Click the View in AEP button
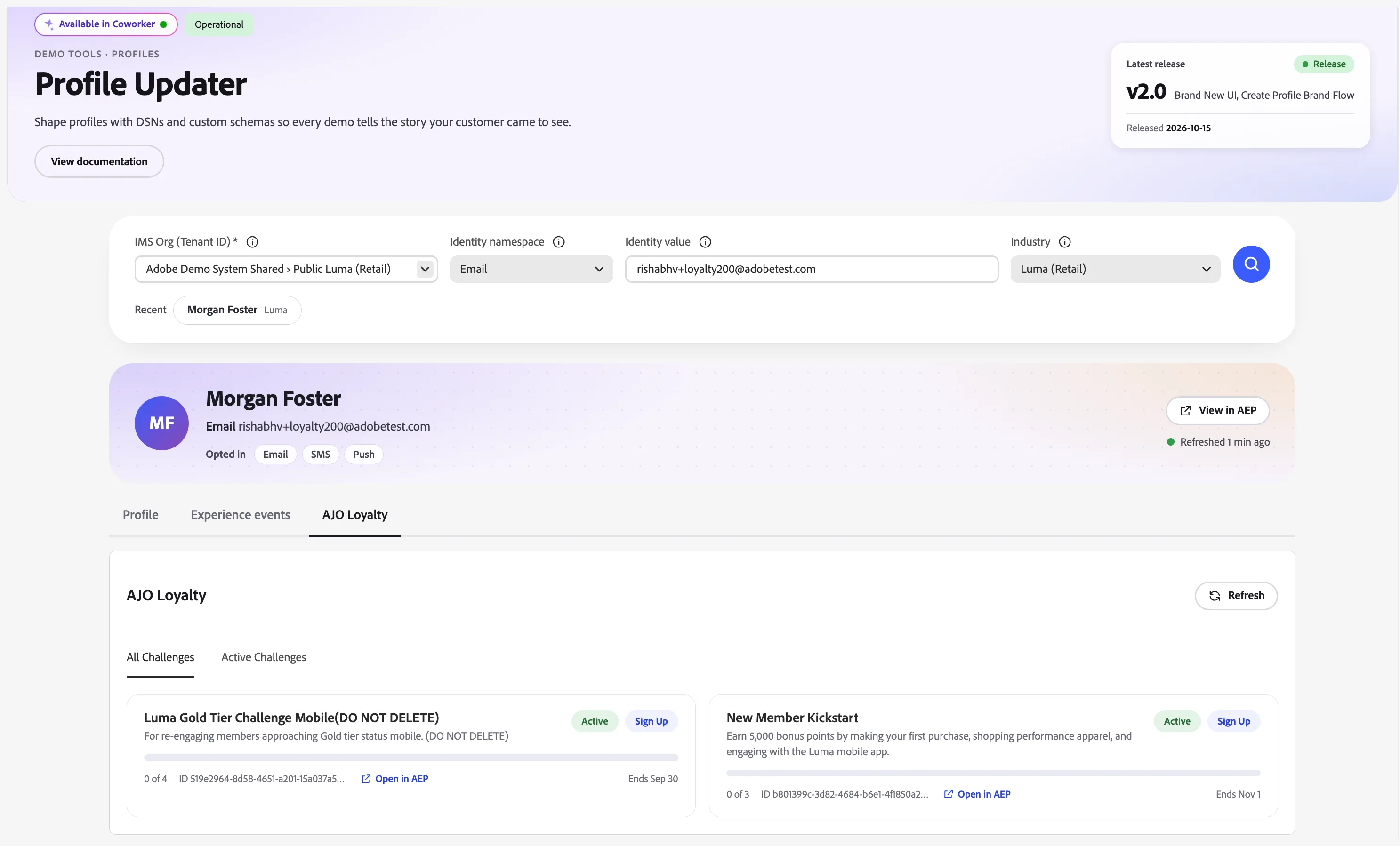 pyautogui.click(x=1217, y=410)
